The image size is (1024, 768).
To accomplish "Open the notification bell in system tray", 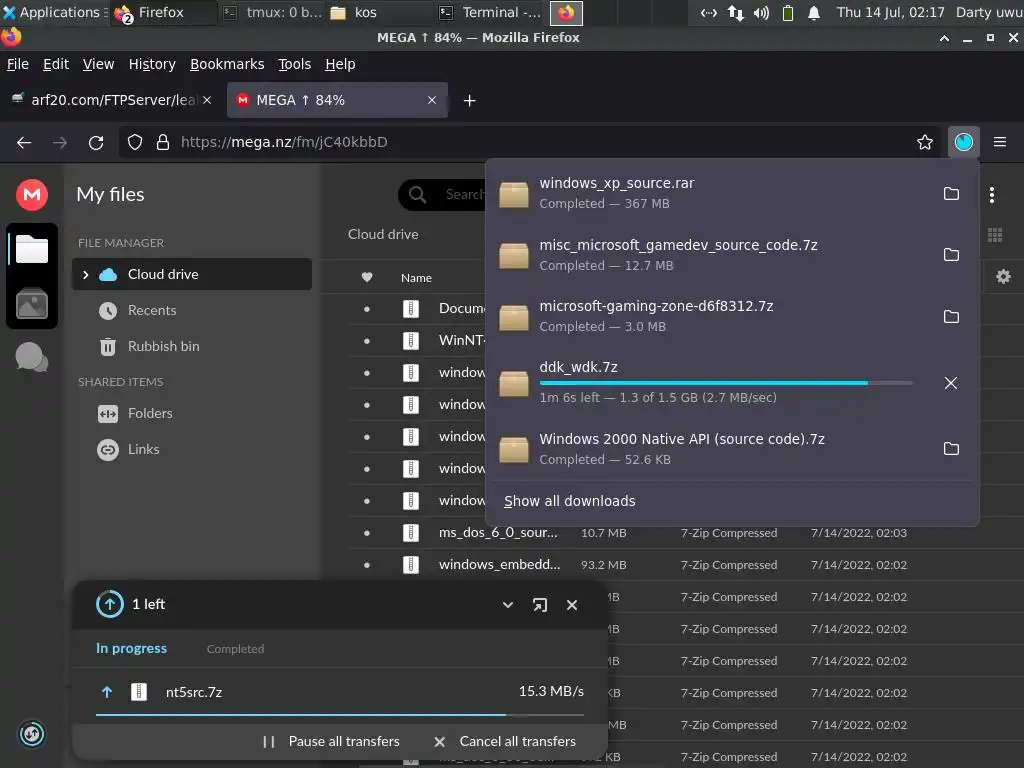I will 814,12.
